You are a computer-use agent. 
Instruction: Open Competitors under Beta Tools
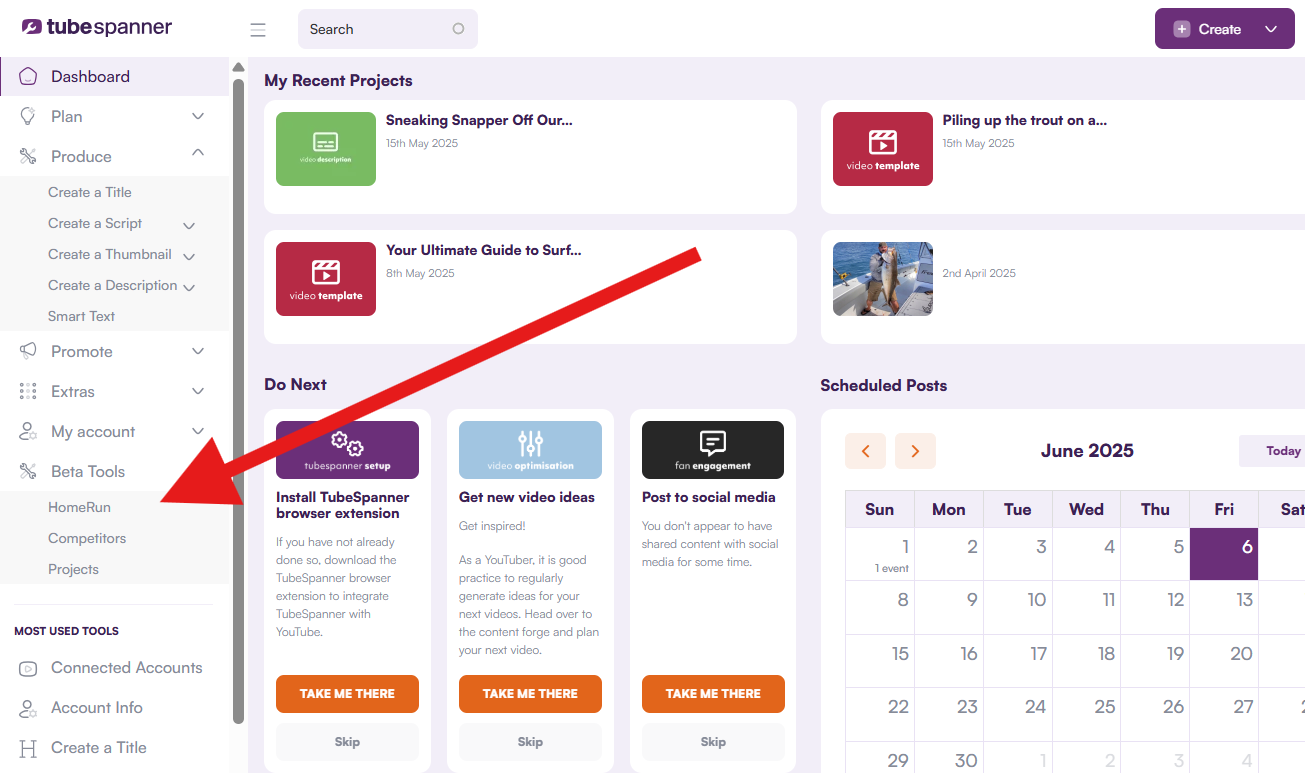(x=87, y=538)
